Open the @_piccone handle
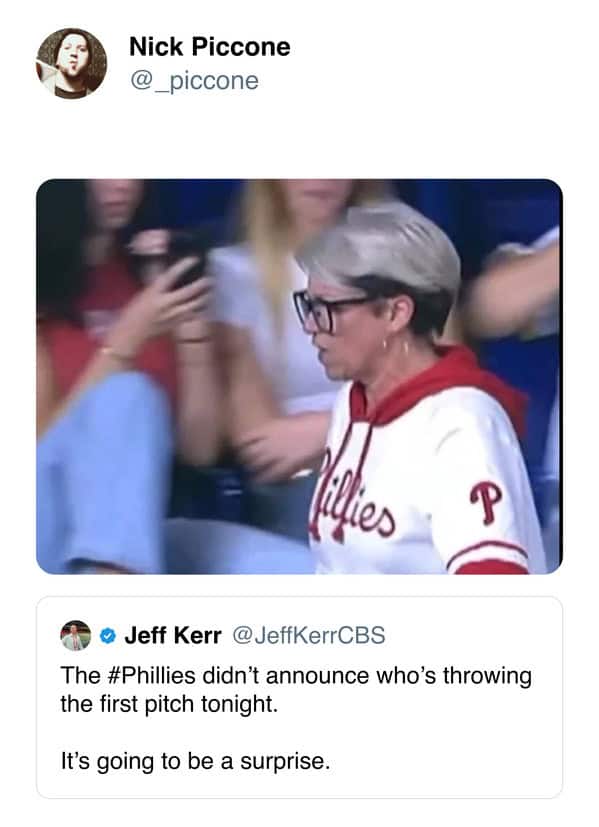The height and width of the screenshot is (827, 599). click(x=194, y=81)
